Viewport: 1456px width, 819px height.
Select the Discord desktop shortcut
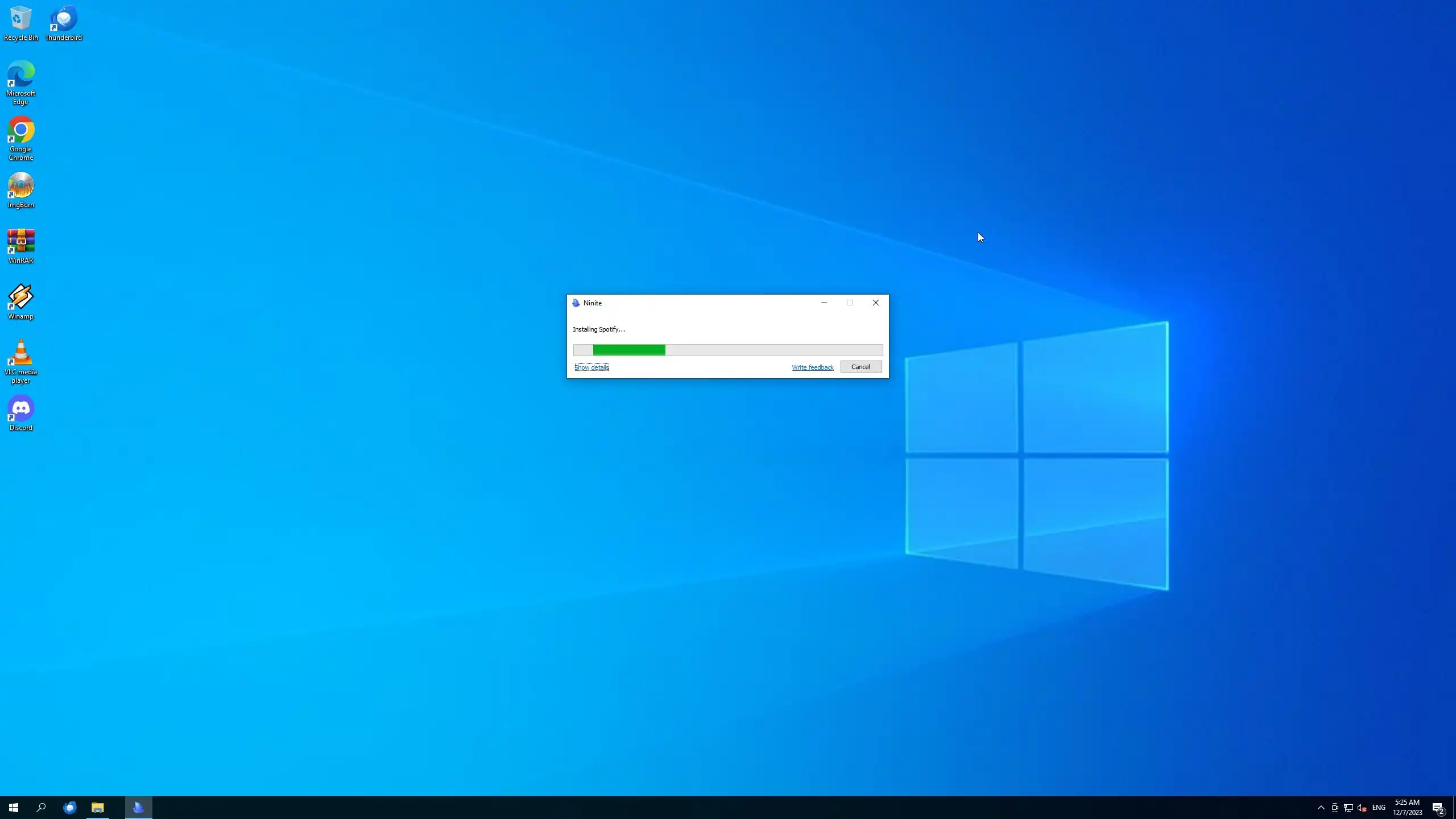(20, 413)
